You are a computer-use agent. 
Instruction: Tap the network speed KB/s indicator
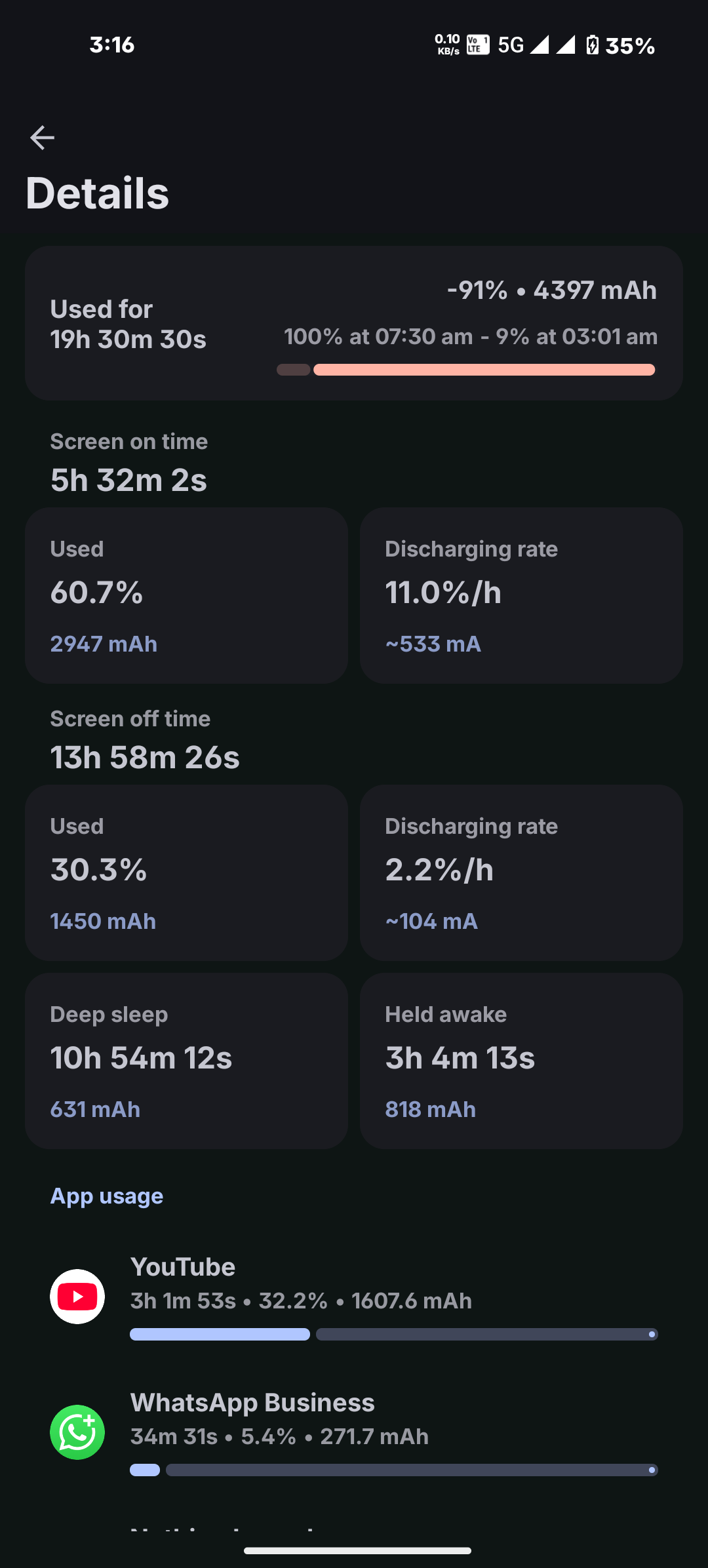pyautogui.click(x=448, y=45)
